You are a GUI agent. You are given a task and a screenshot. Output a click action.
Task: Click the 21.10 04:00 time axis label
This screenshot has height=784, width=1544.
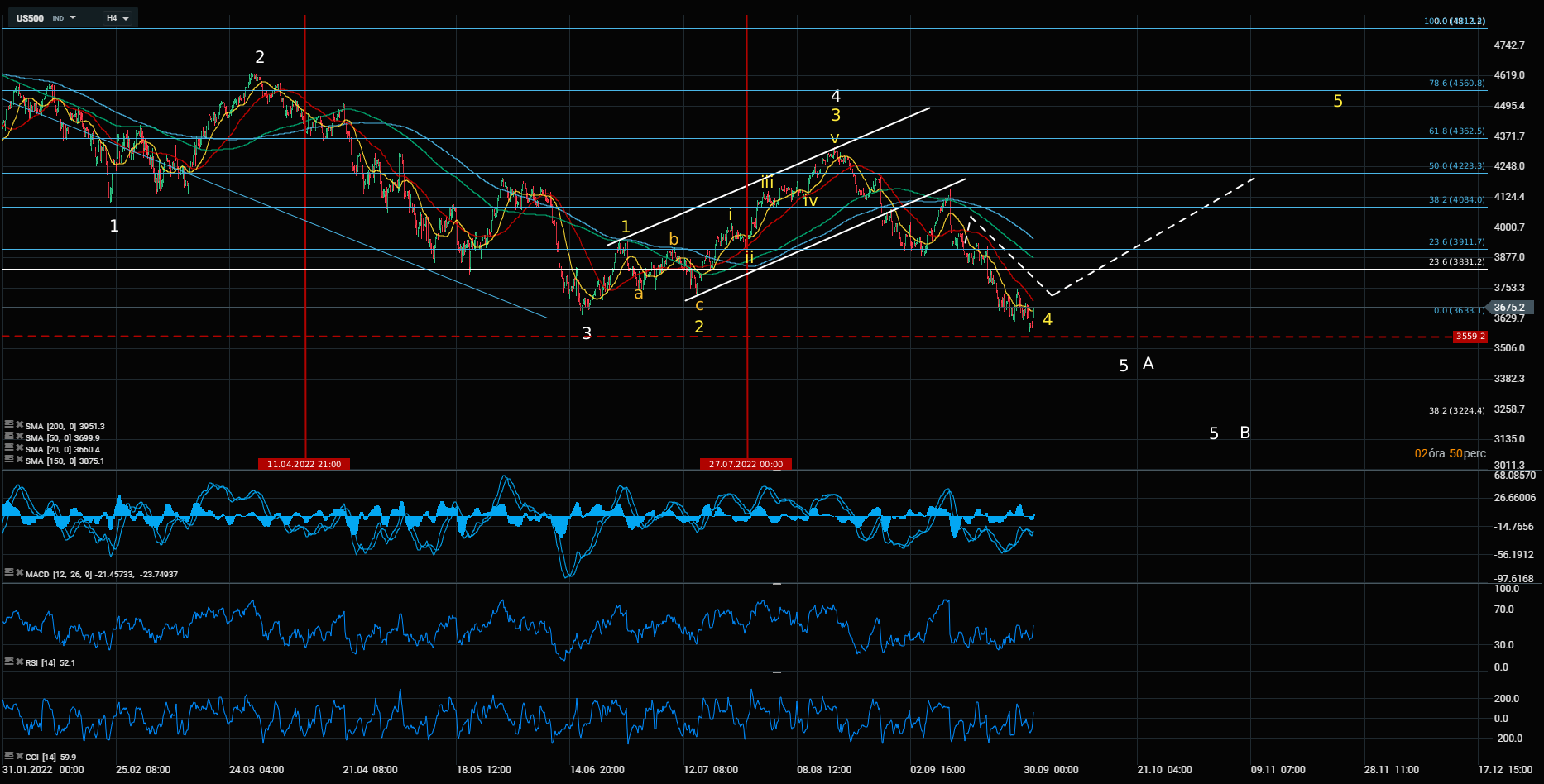coord(1164,770)
